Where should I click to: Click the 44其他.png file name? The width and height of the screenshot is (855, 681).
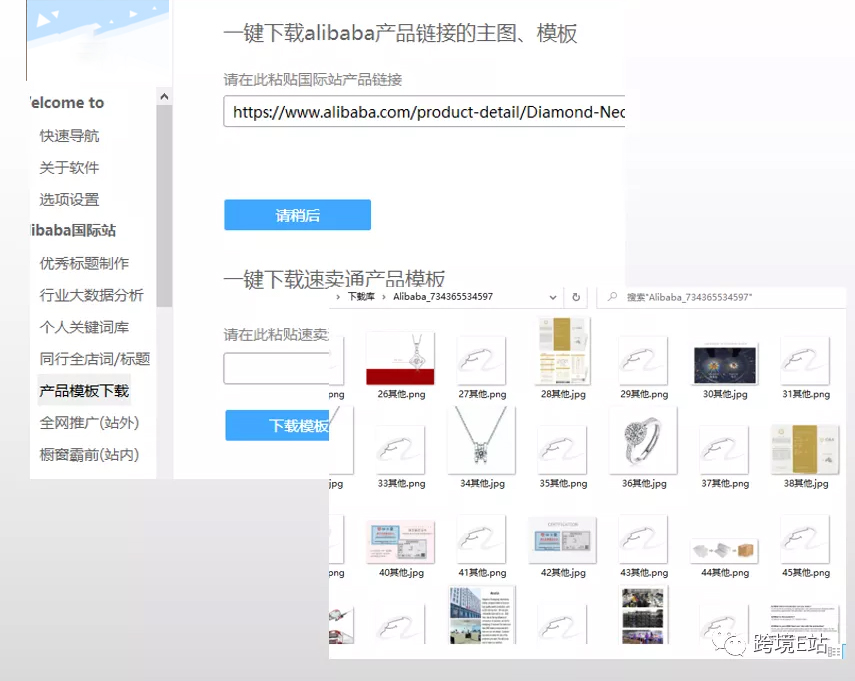[725, 572]
